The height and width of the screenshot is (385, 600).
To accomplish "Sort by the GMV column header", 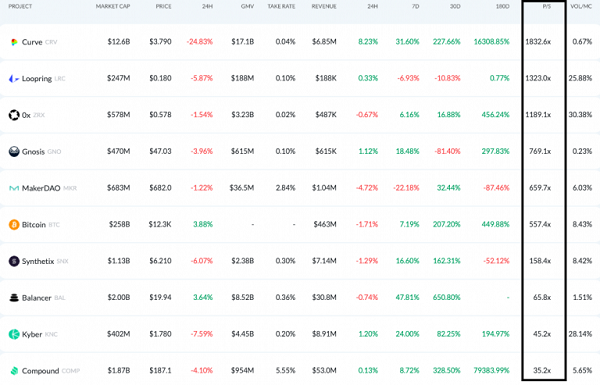I will pos(248,7).
